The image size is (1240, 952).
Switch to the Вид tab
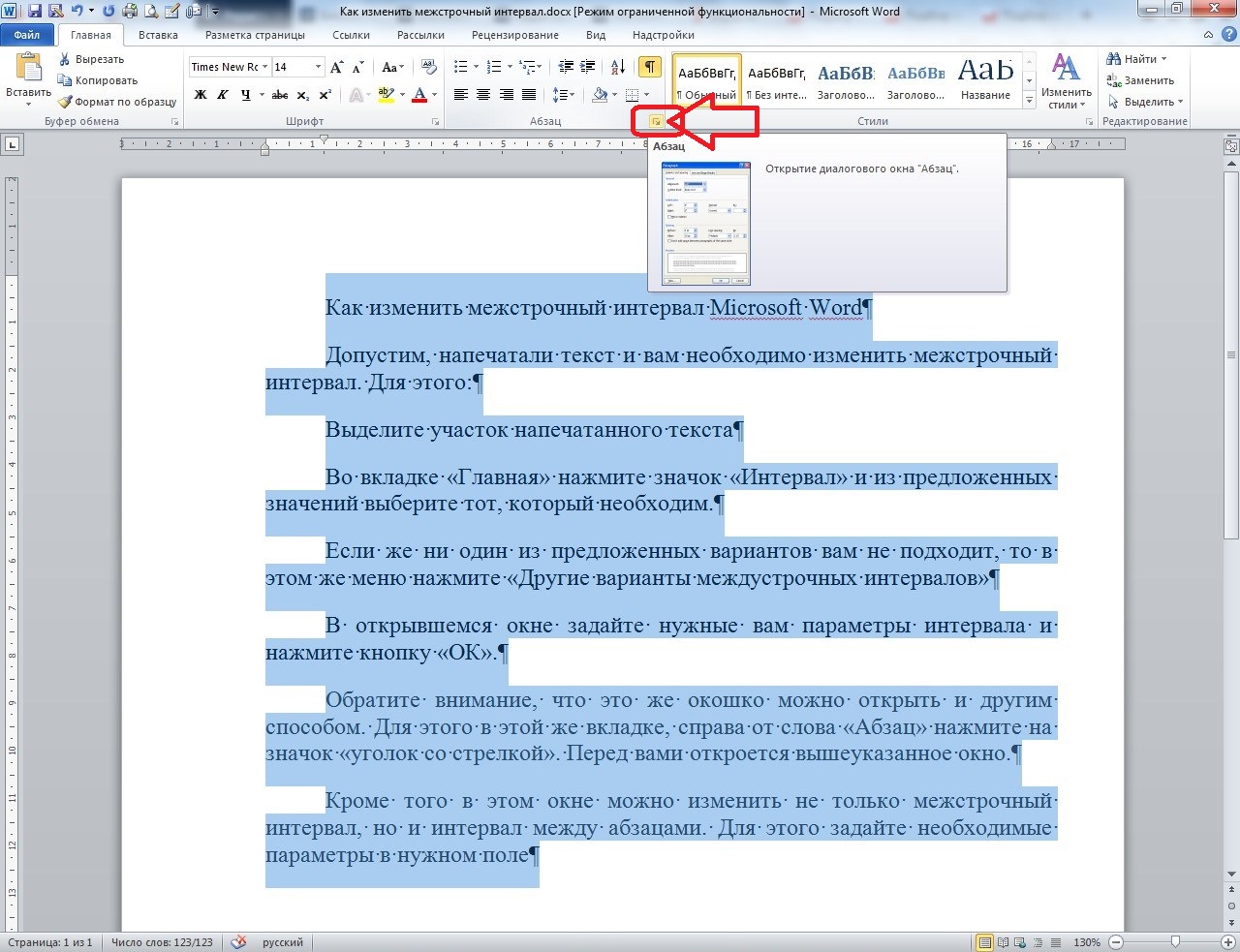coord(596,35)
